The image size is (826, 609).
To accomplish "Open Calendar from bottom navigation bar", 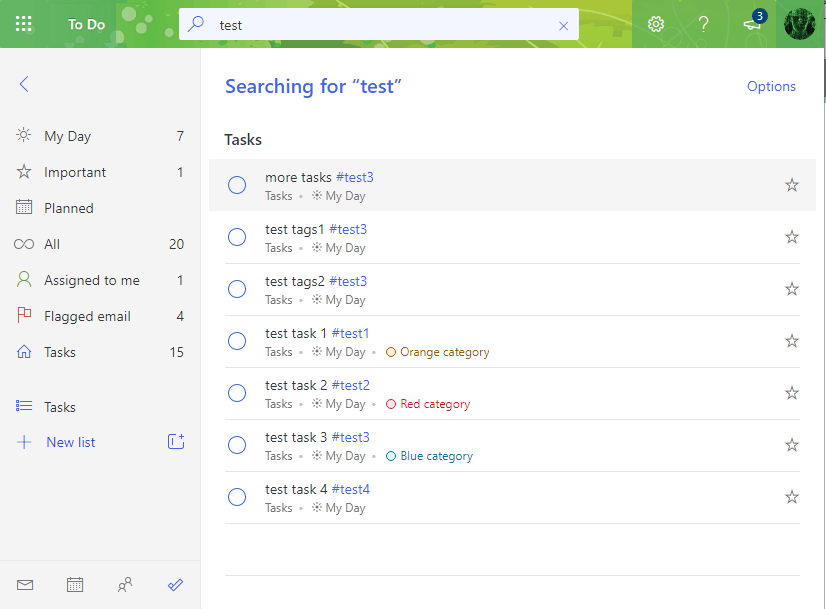I will [x=75, y=585].
